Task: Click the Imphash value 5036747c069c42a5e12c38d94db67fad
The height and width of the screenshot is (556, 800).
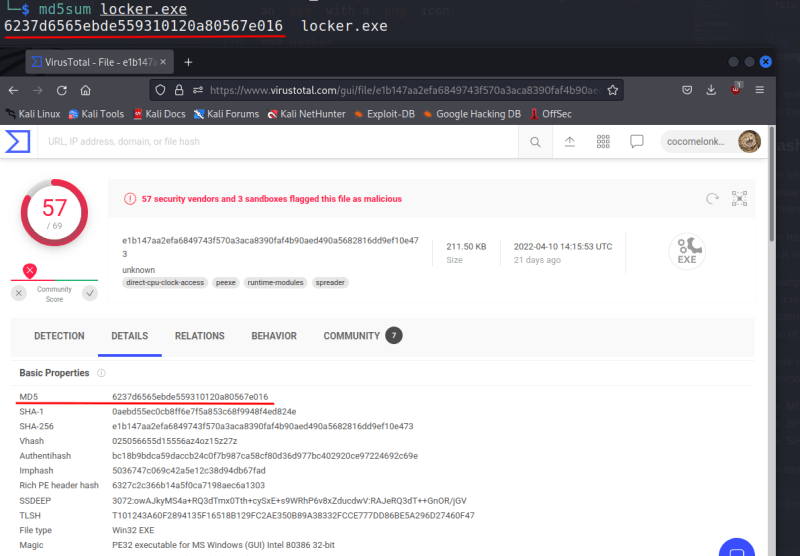Action: click(189, 471)
